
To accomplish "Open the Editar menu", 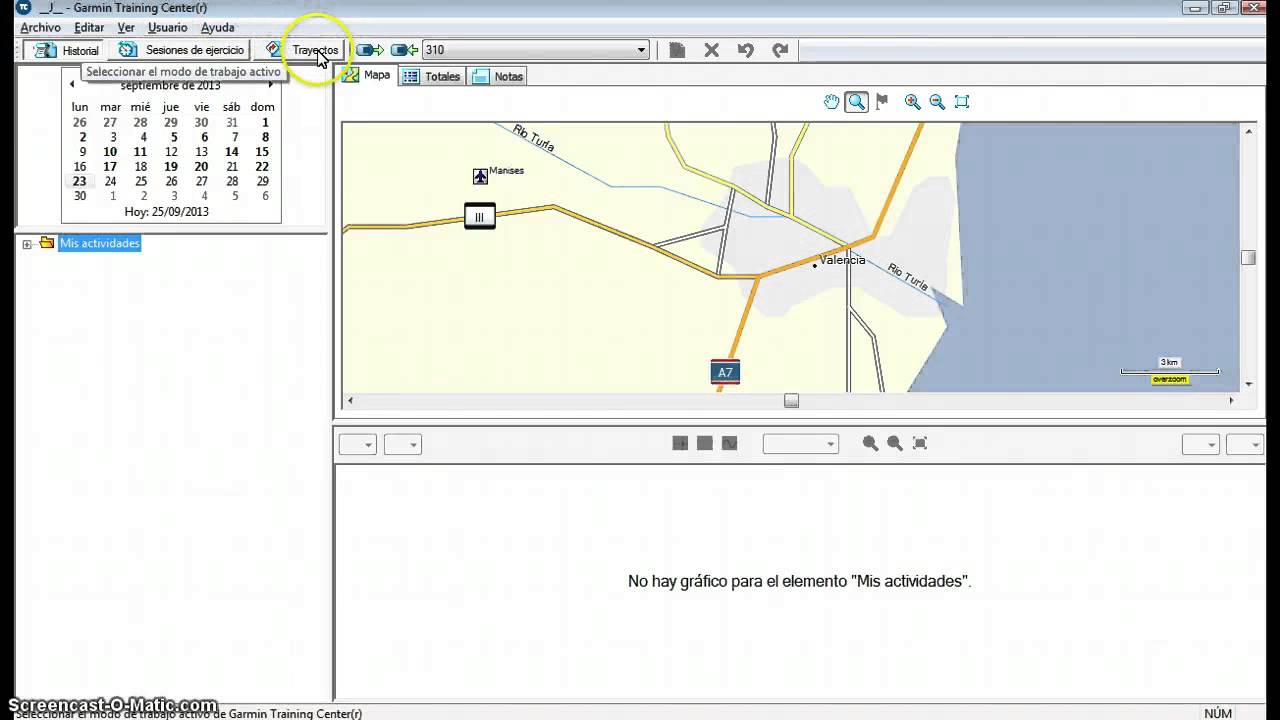I will pos(89,28).
